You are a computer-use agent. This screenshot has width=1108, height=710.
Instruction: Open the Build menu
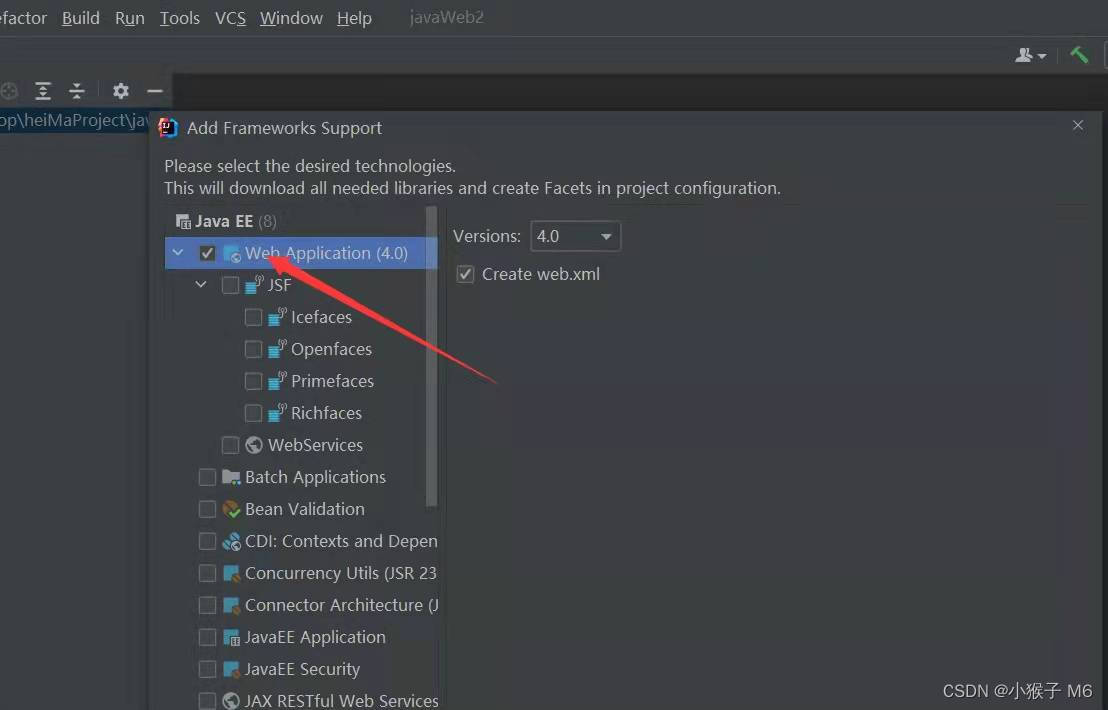pyautogui.click(x=81, y=18)
